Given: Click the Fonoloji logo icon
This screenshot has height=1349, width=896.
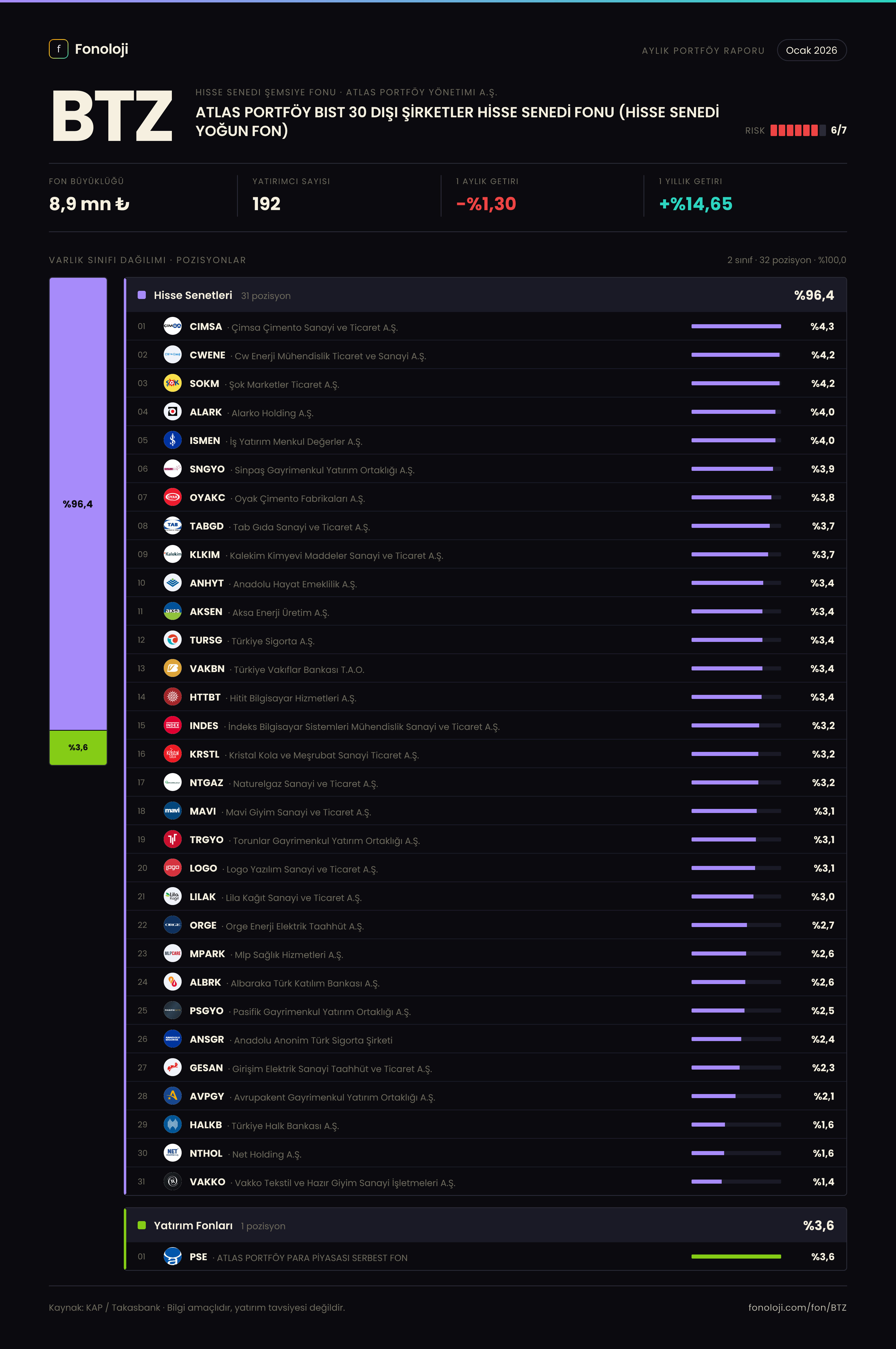Looking at the screenshot, I should click(58, 49).
